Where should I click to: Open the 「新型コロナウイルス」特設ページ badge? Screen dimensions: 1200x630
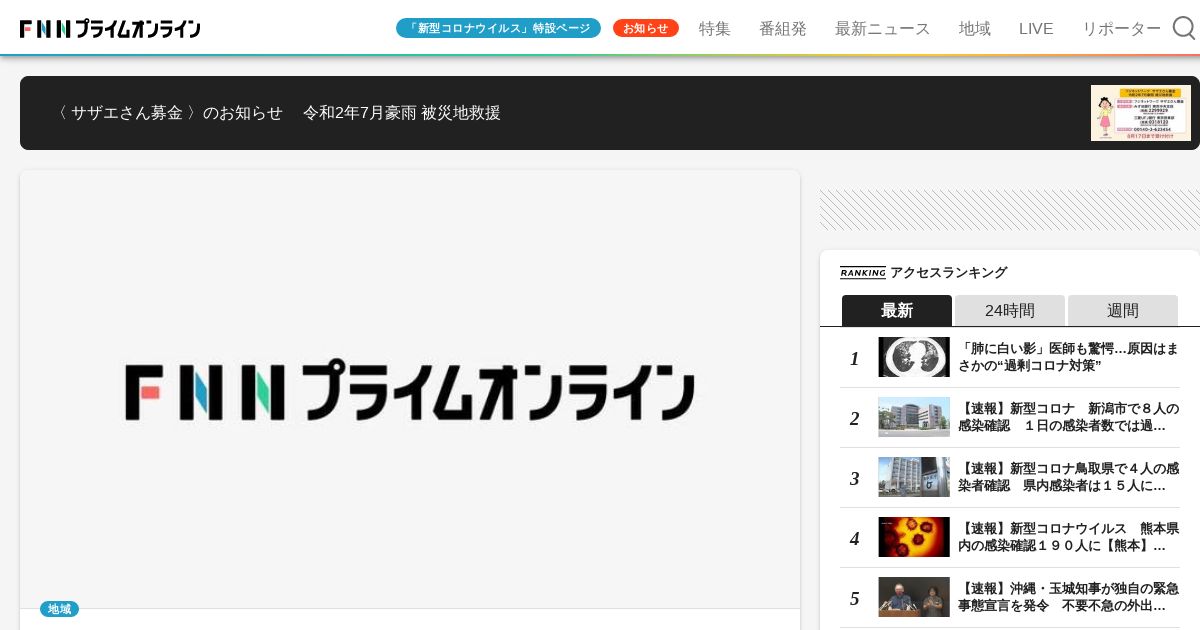click(498, 28)
